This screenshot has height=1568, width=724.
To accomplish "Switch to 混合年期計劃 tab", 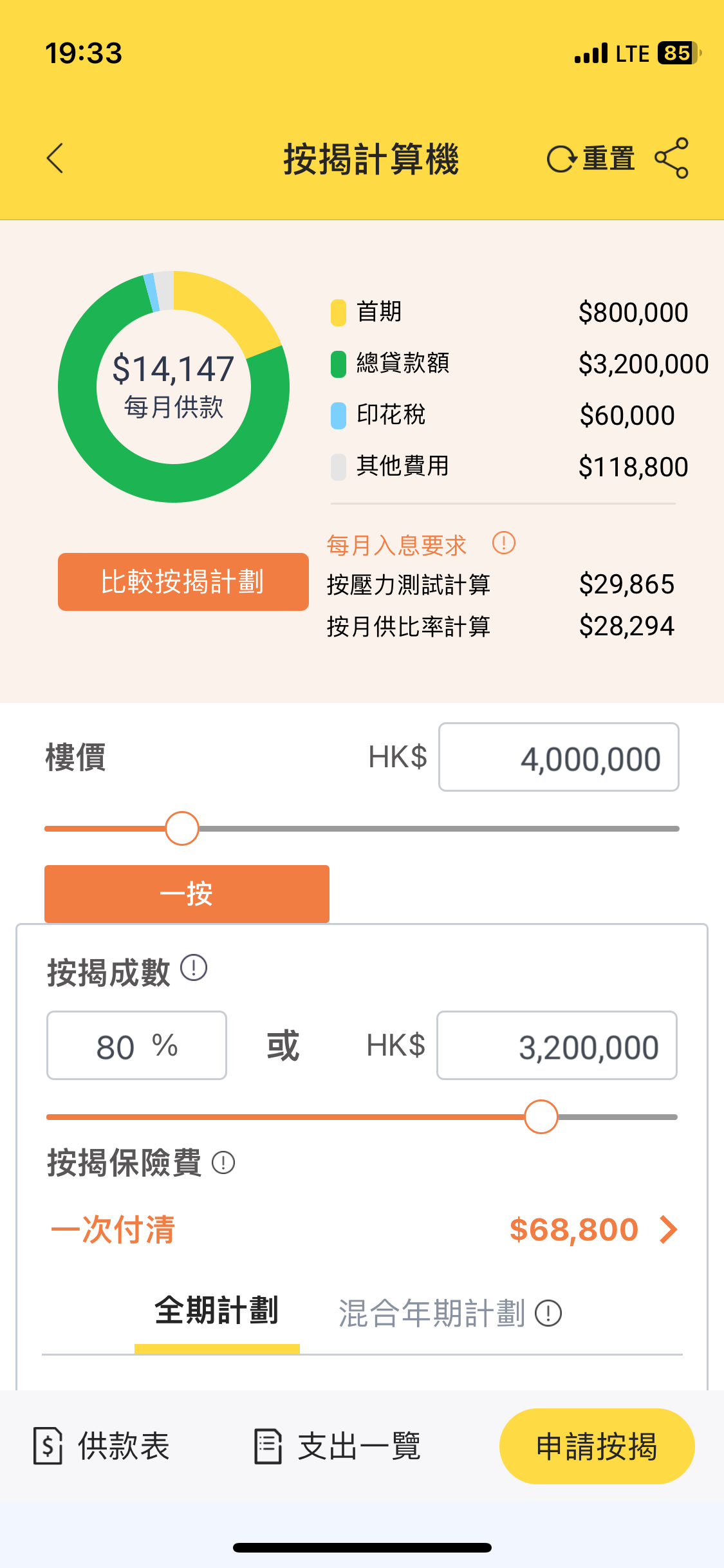I will tap(432, 1313).
